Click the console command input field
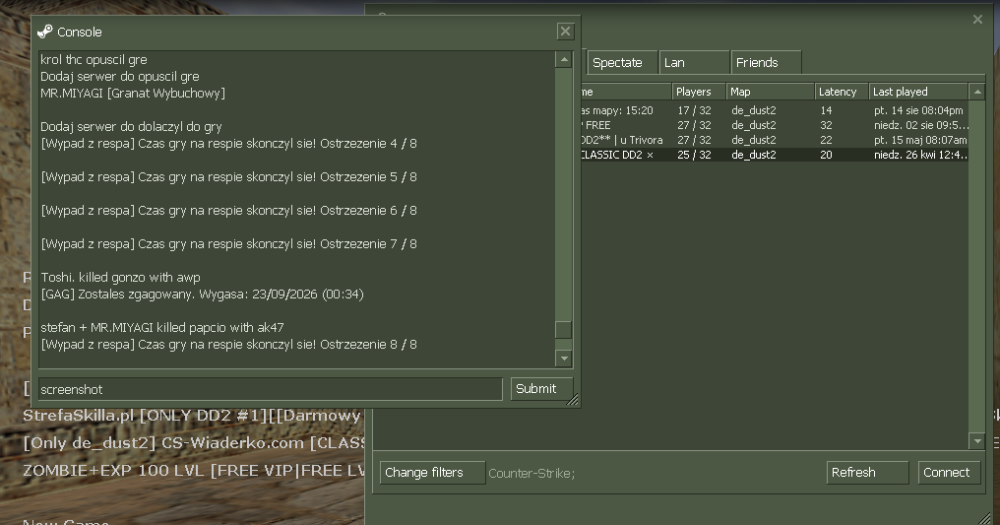Screen dimensions: 1000x525 pyautogui.click(x=270, y=389)
